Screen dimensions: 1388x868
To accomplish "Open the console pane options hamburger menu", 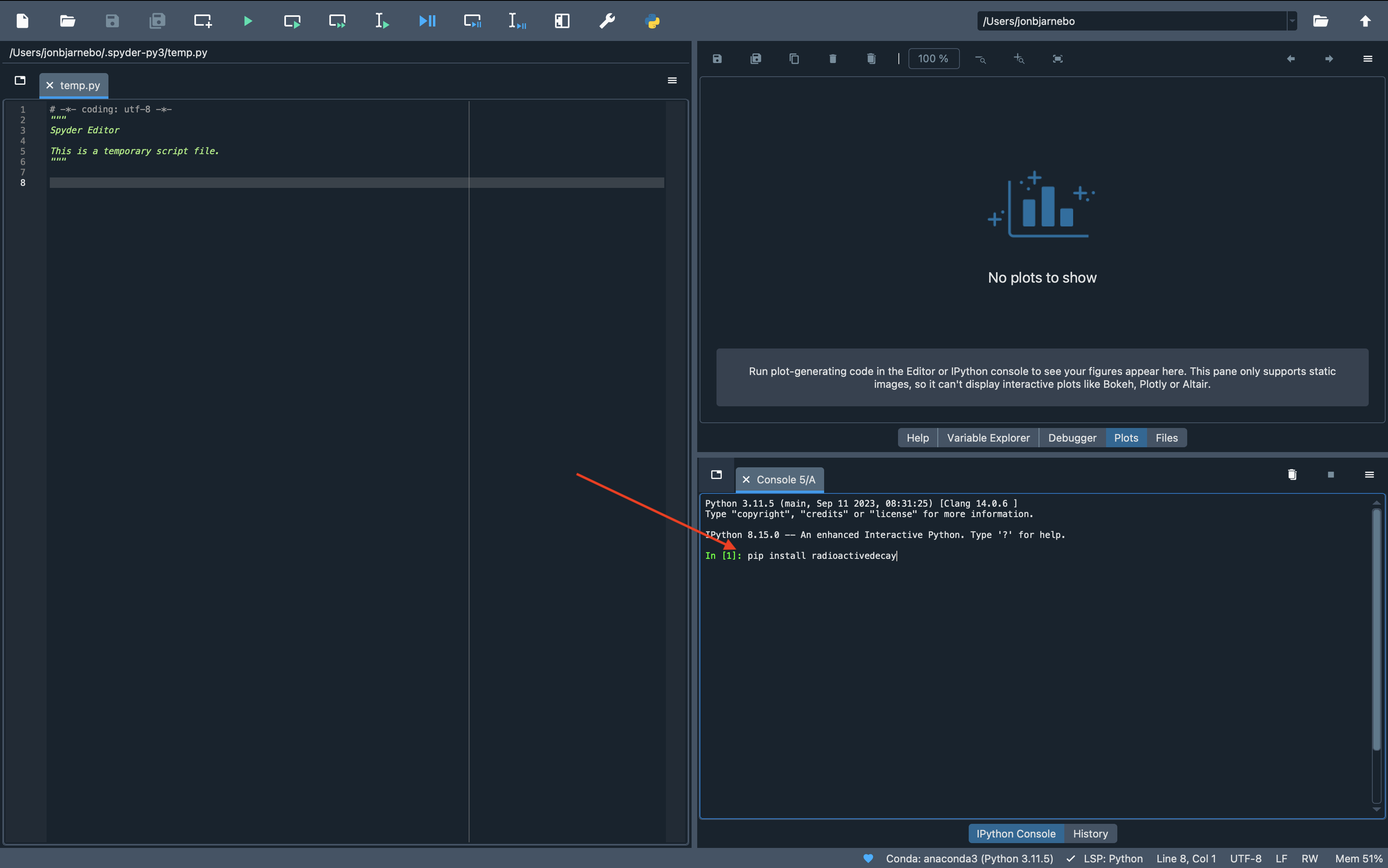I will point(1369,475).
